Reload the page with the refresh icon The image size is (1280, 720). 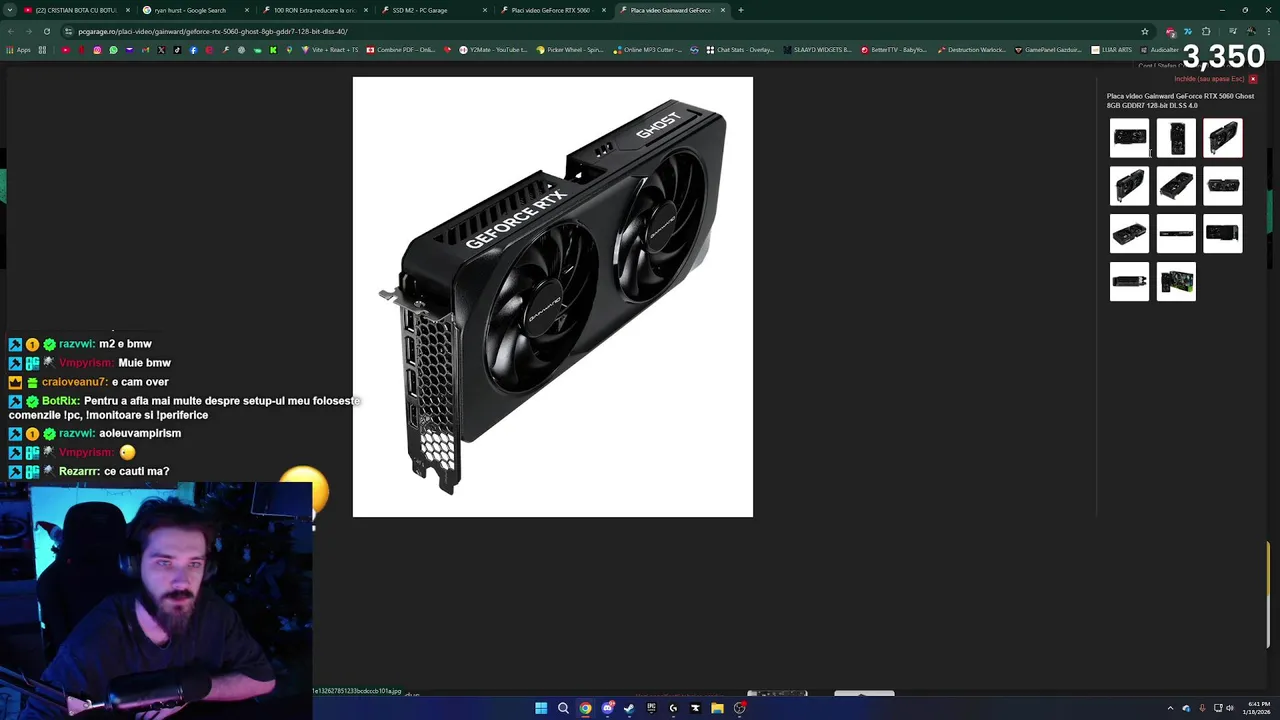pos(46,31)
